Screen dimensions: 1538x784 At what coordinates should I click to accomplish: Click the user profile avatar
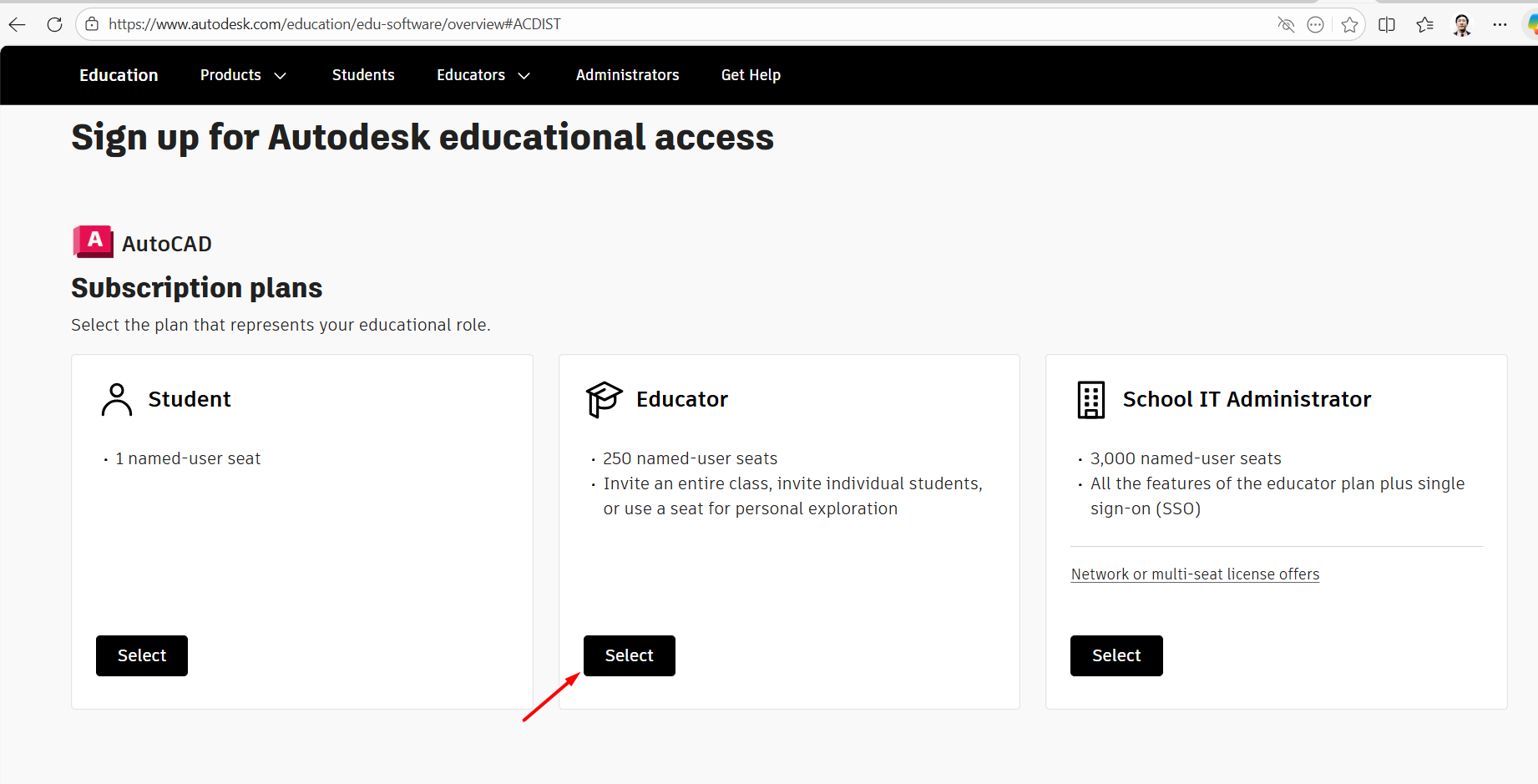(x=1462, y=24)
